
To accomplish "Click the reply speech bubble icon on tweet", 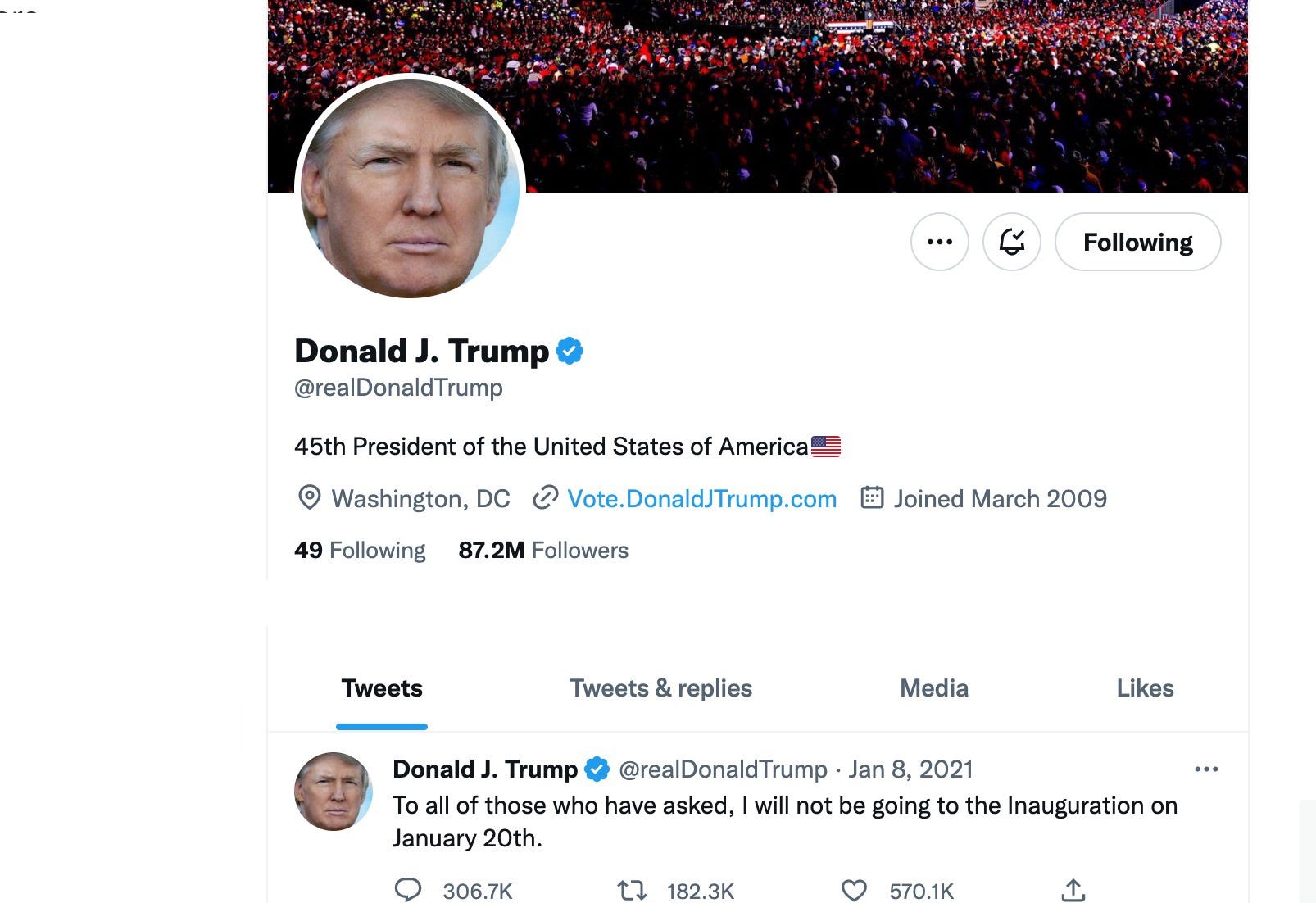I will point(408,890).
